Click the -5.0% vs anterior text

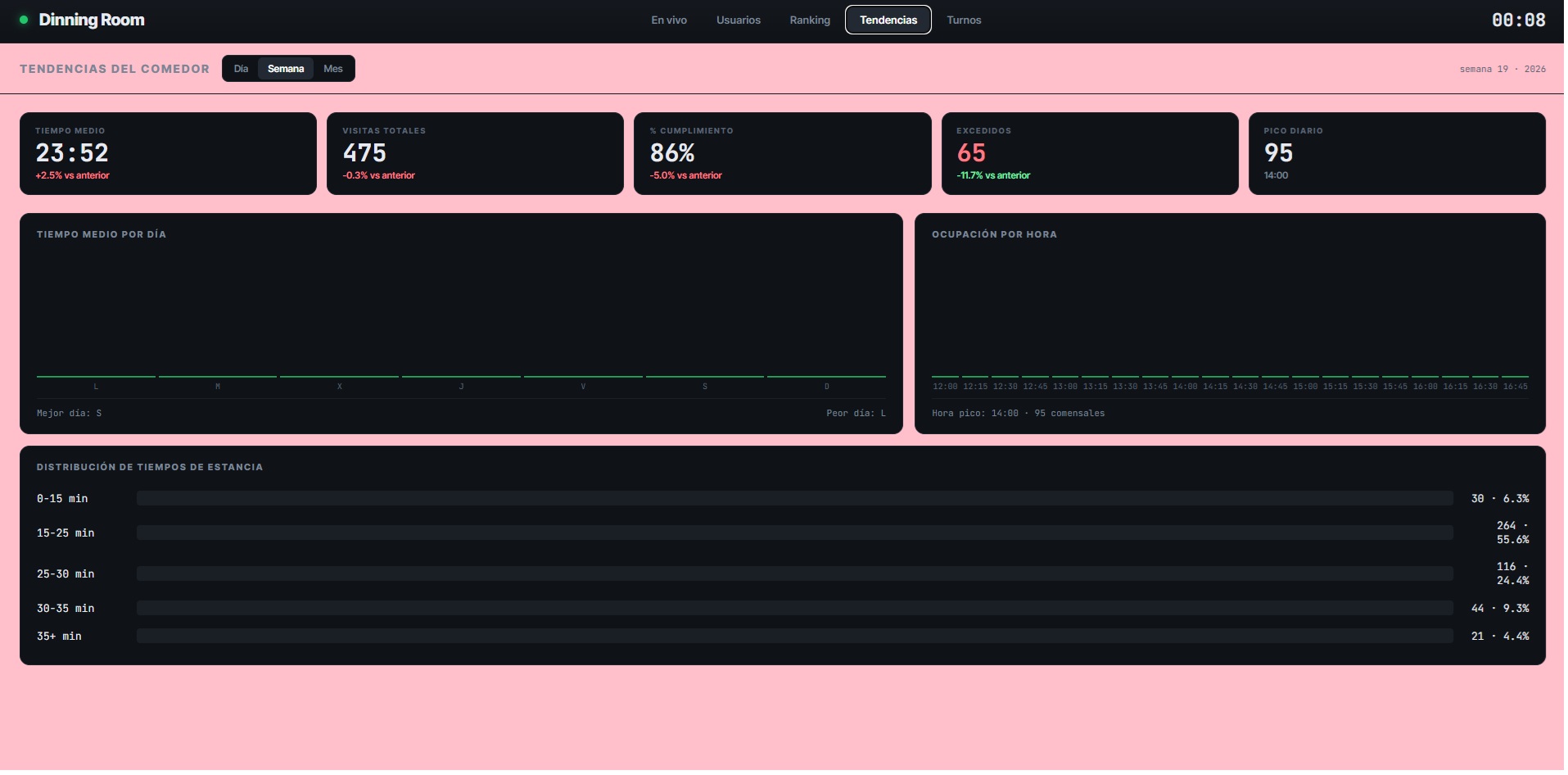coord(688,176)
